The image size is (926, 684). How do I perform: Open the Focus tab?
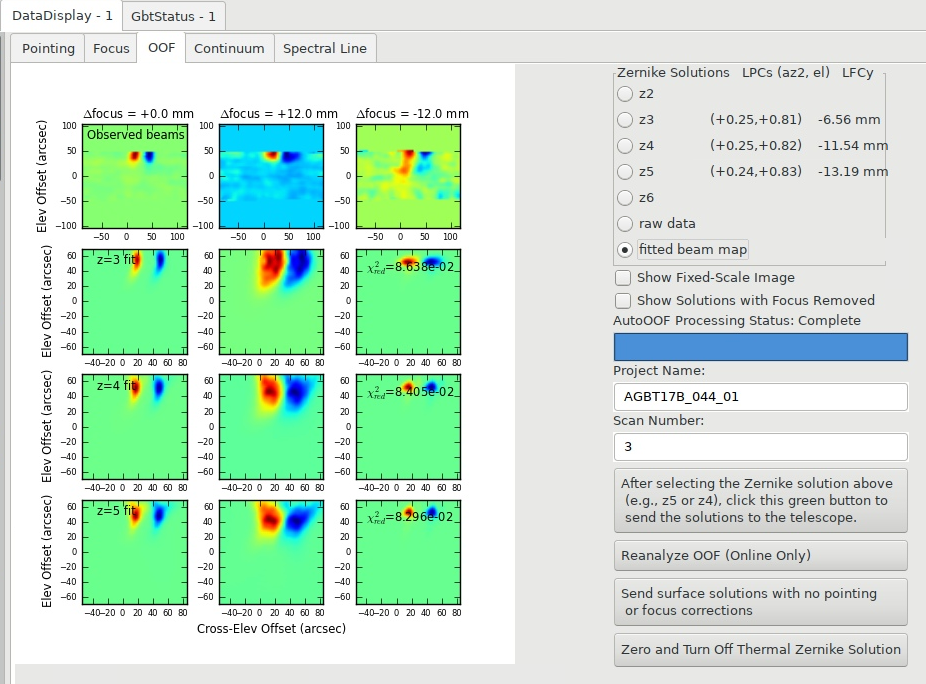[x=111, y=48]
